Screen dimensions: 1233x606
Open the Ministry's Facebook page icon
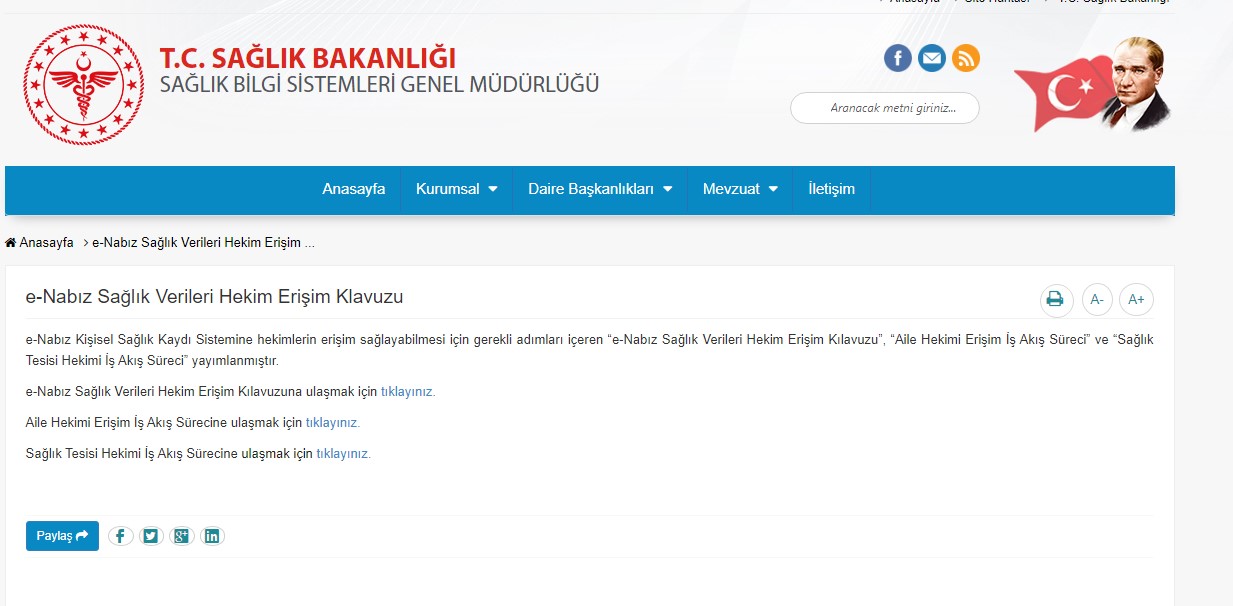(898, 58)
